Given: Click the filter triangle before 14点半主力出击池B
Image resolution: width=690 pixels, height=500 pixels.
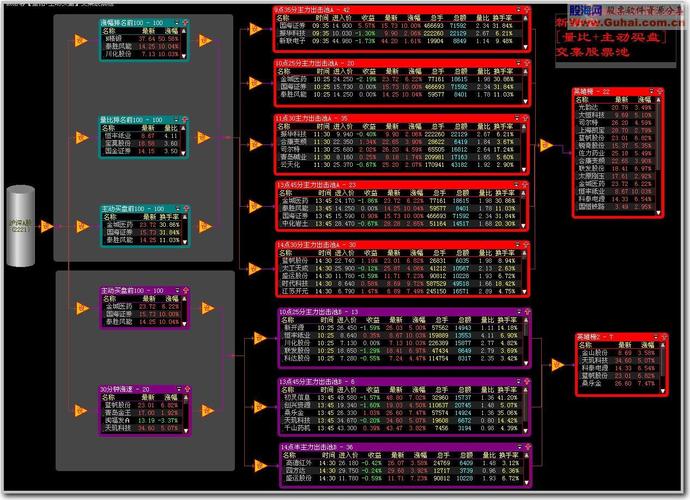Looking at the screenshot, I should [x=261, y=465].
